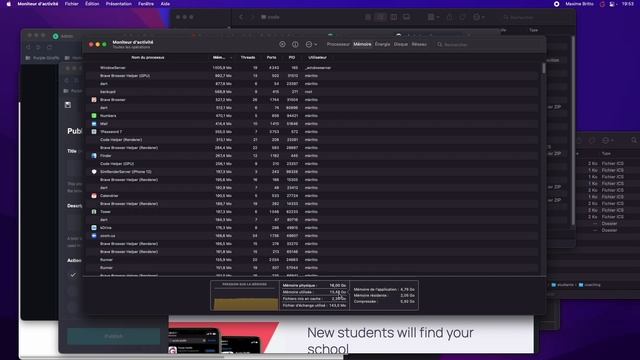Sort by the Nom du processus column
640x360 pixels.
tap(148, 58)
